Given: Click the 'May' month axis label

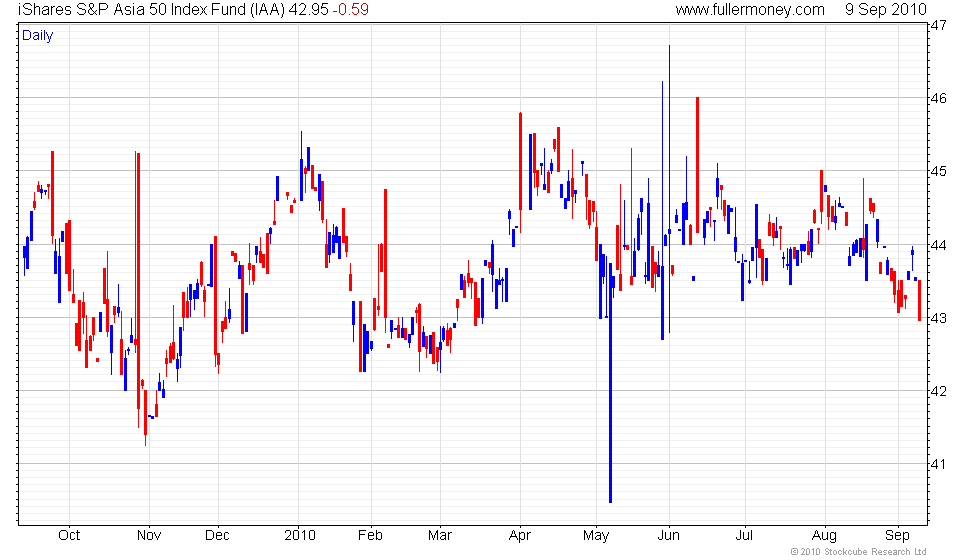Looking at the screenshot, I should pos(596,536).
